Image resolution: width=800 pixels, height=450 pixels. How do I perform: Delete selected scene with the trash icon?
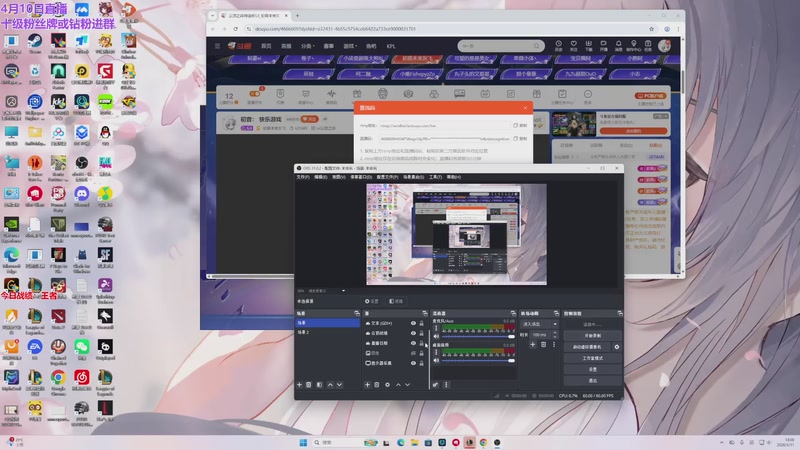point(309,385)
